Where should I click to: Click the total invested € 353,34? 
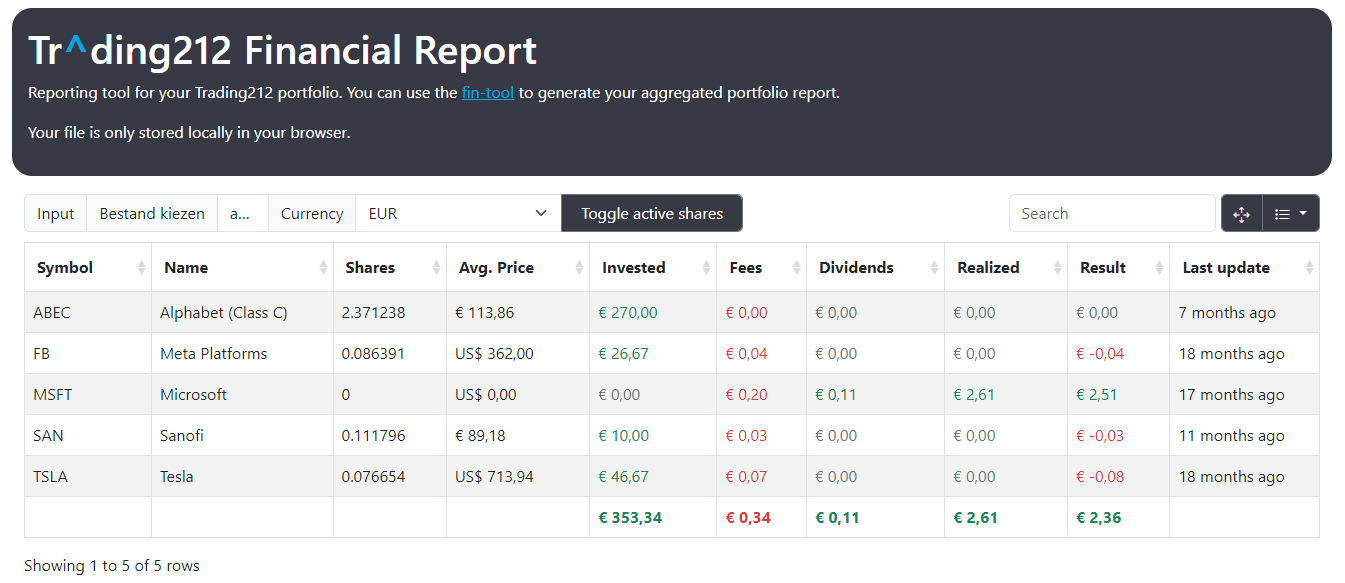630,518
